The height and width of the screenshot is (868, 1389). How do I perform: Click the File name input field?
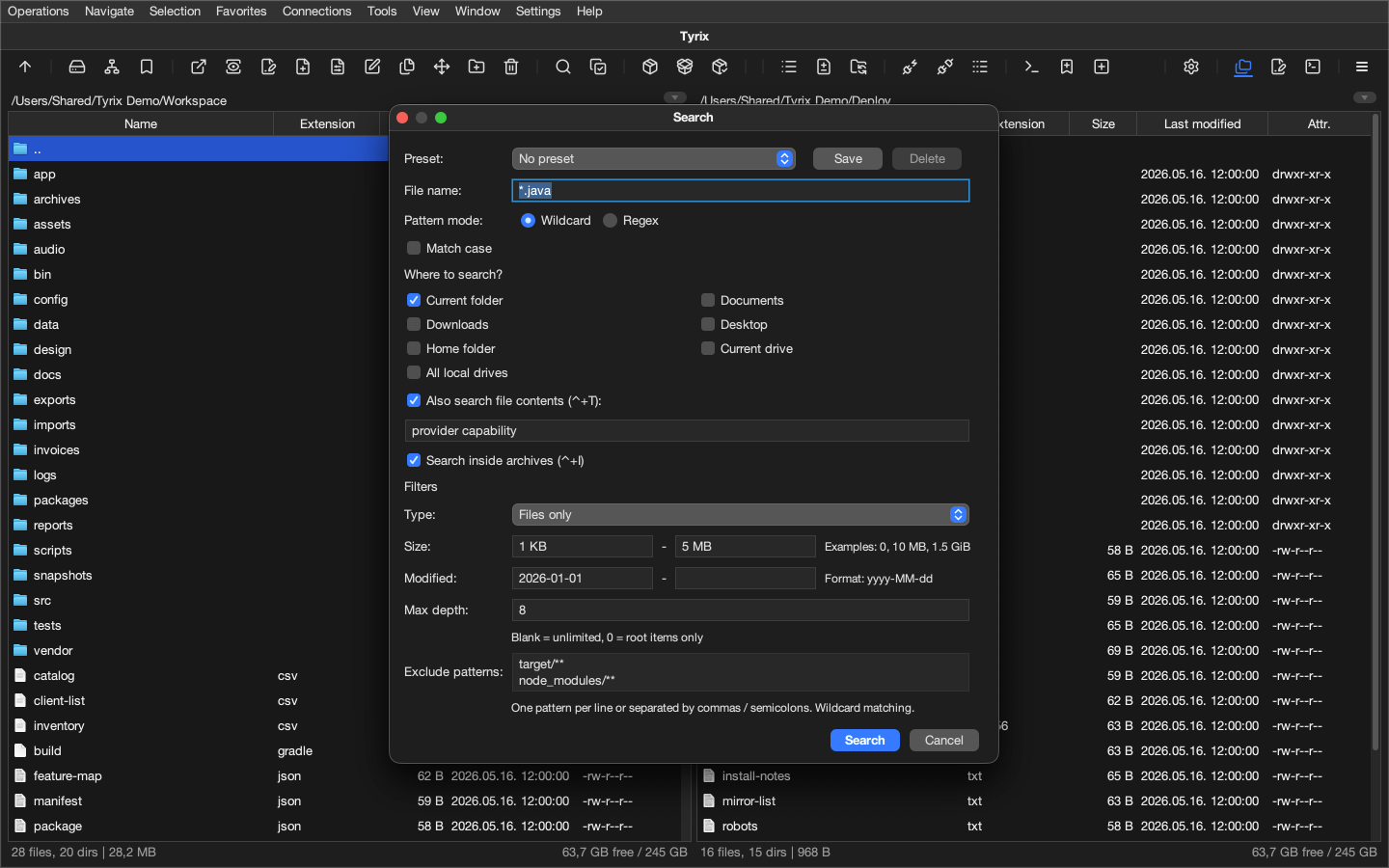[x=740, y=191]
